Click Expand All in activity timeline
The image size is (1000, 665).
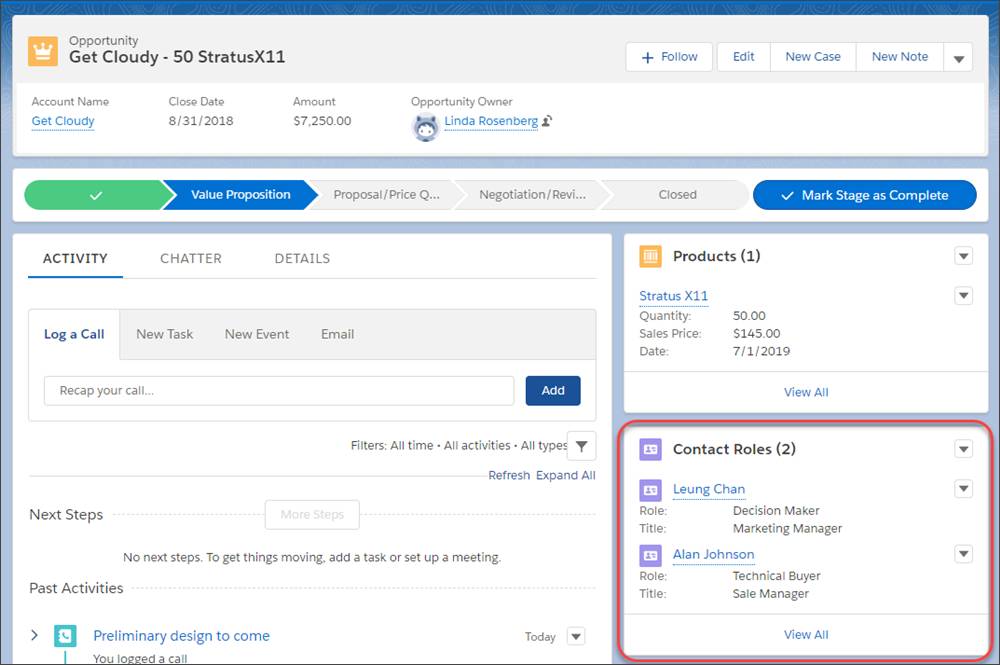(566, 475)
